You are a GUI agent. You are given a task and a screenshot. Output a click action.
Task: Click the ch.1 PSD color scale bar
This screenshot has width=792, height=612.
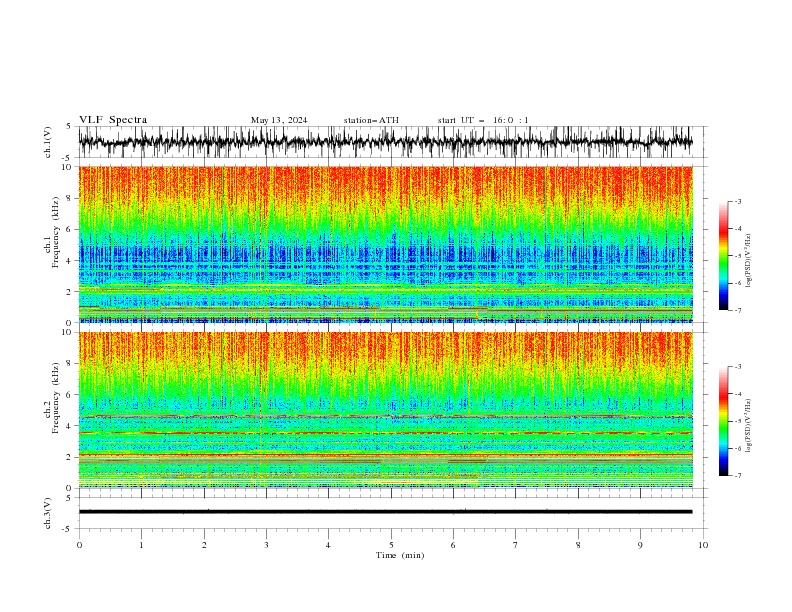pos(723,256)
